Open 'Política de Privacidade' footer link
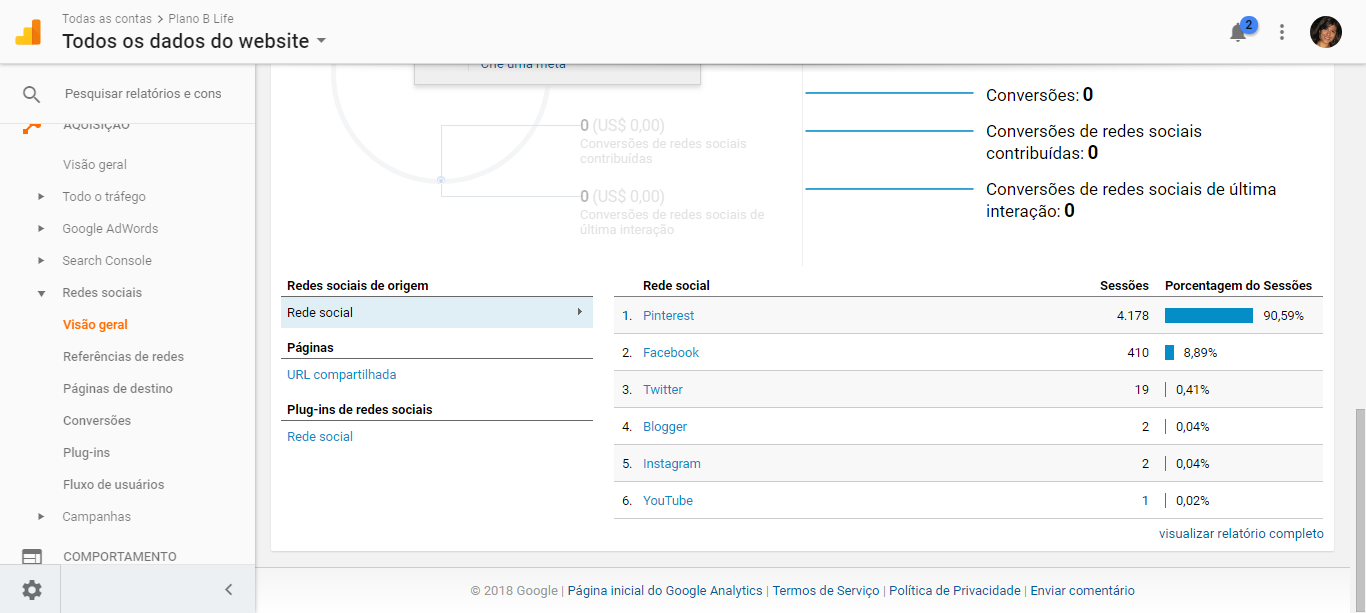The height and width of the screenshot is (613, 1366). click(955, 591)
